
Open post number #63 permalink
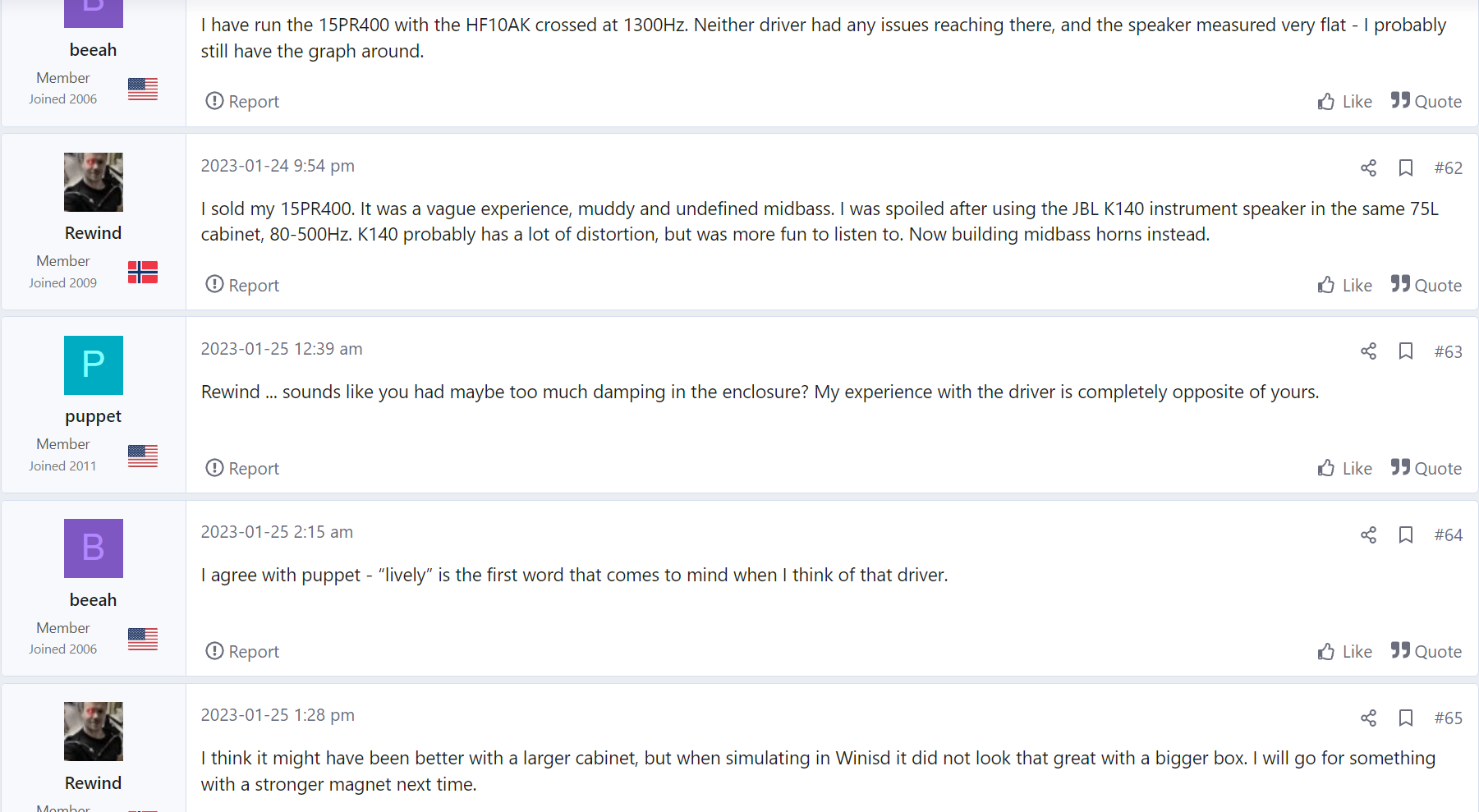coord(1449,351)
